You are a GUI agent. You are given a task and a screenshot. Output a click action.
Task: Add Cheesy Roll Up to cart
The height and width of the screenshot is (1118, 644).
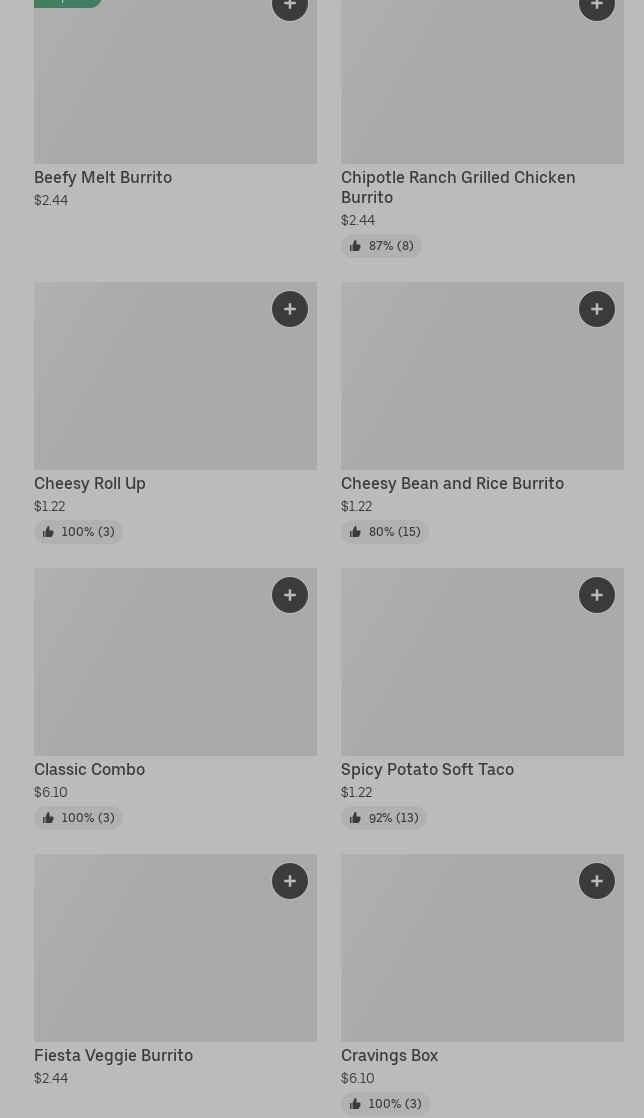coord(290,309)
